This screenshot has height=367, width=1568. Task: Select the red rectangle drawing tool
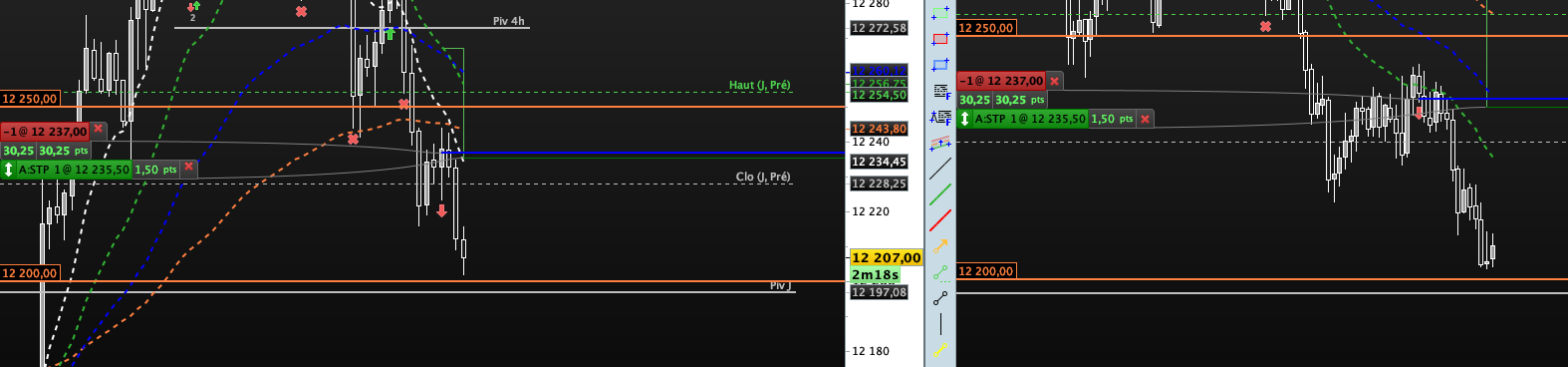(x=939, y=39)
